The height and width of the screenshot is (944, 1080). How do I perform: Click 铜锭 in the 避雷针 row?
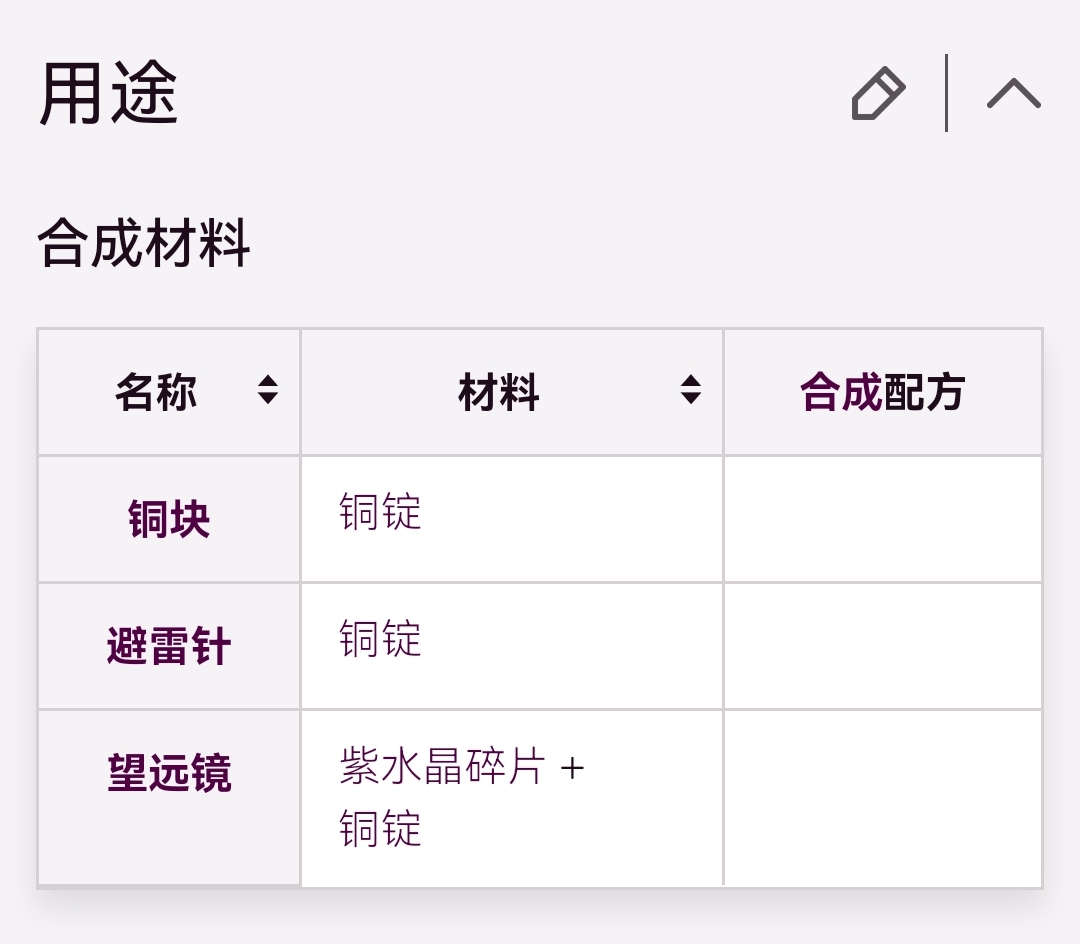(x=380, y=639)
